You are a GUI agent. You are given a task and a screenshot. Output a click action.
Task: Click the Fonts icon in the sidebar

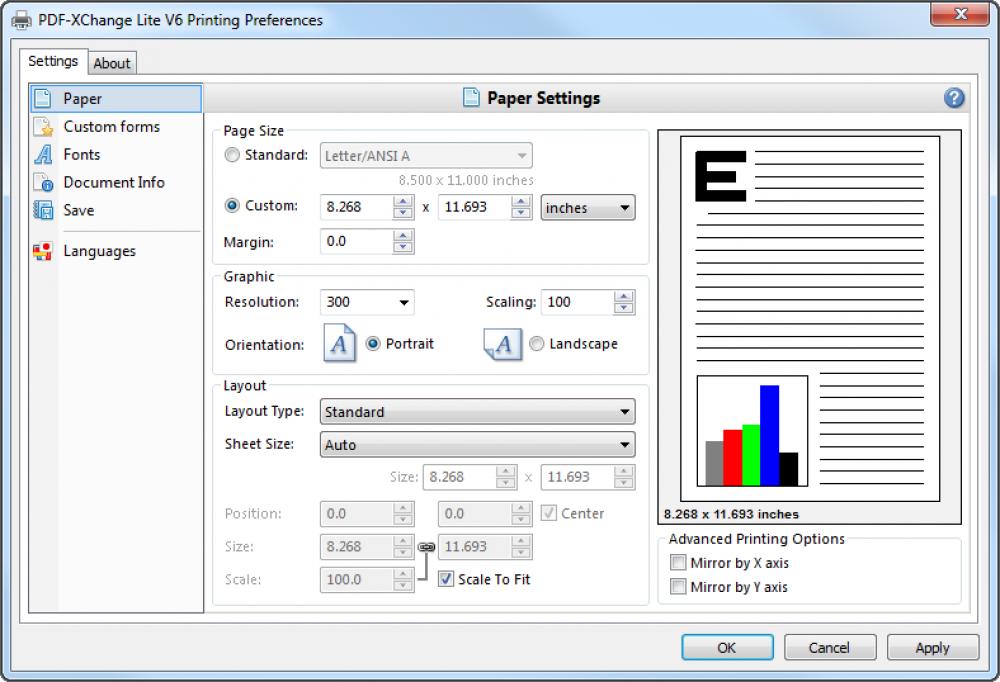click(41, 154)
